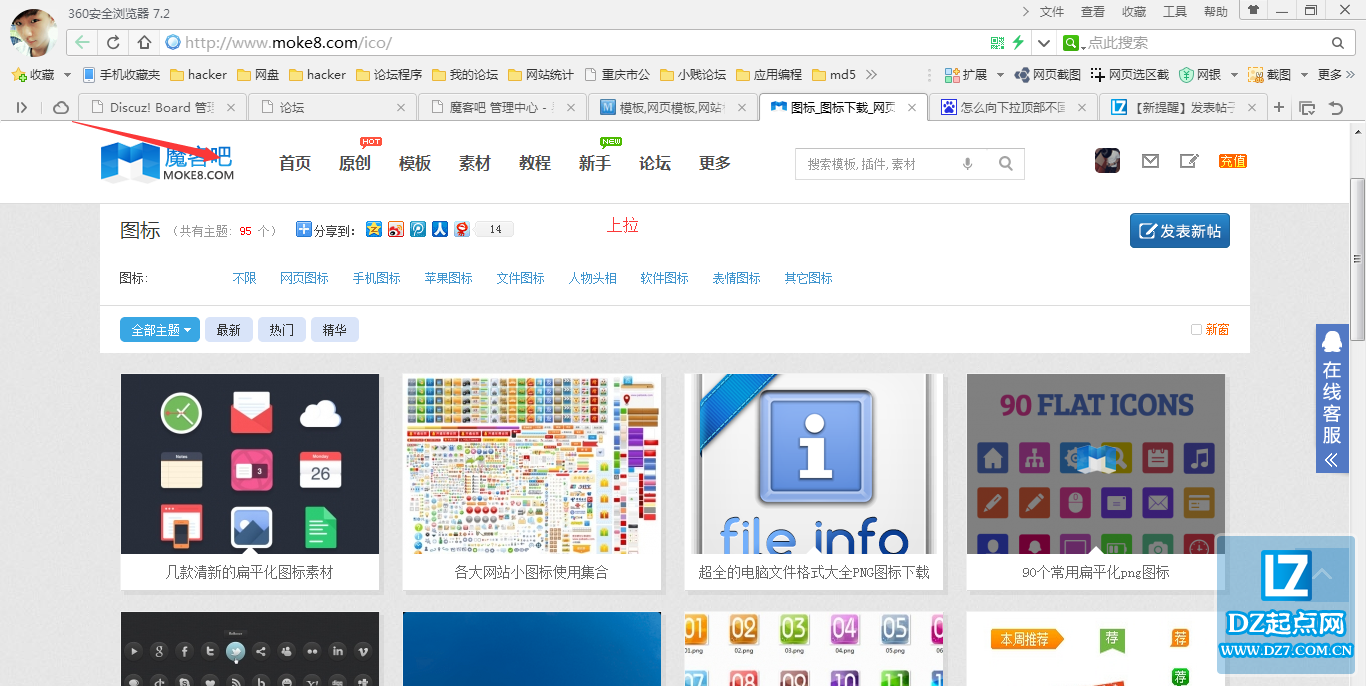Click the green lightning speed-mode icon
1366x686 pixels.
coord(1018,43)
